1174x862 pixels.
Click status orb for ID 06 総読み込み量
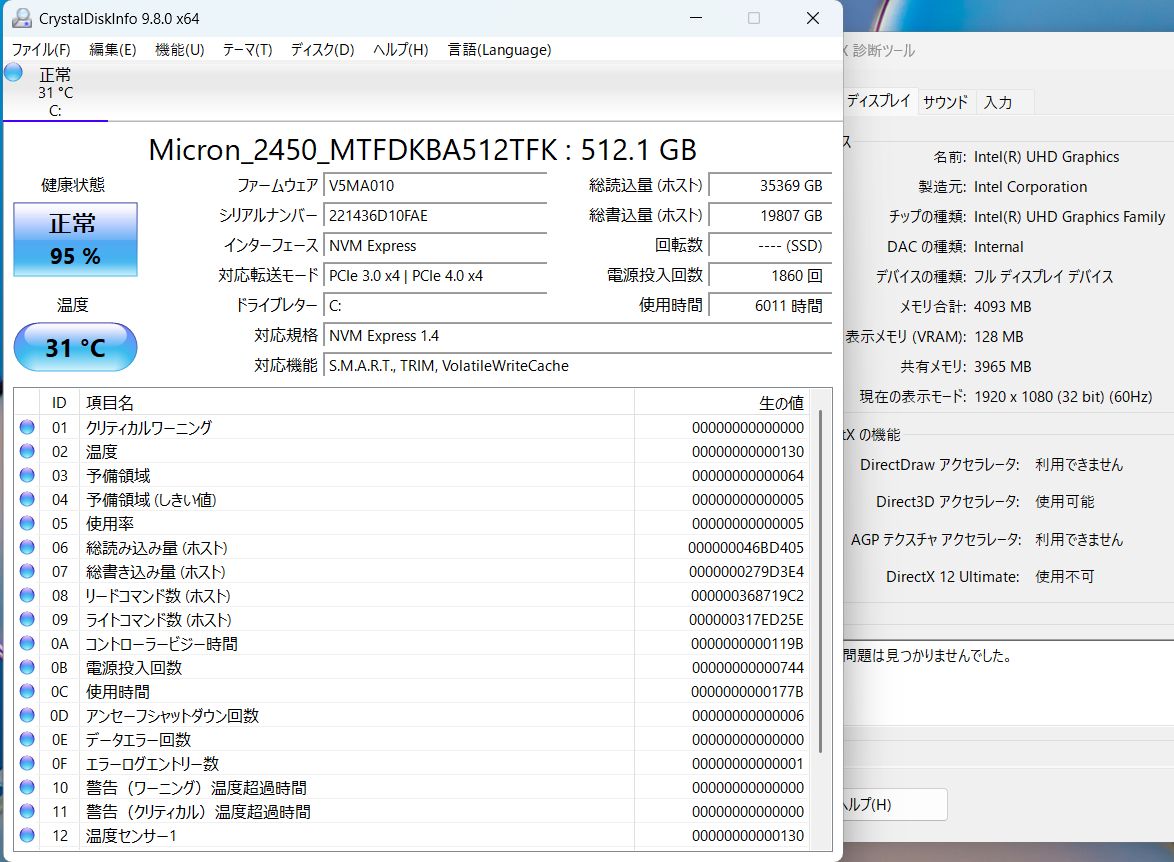pos(27,547)
